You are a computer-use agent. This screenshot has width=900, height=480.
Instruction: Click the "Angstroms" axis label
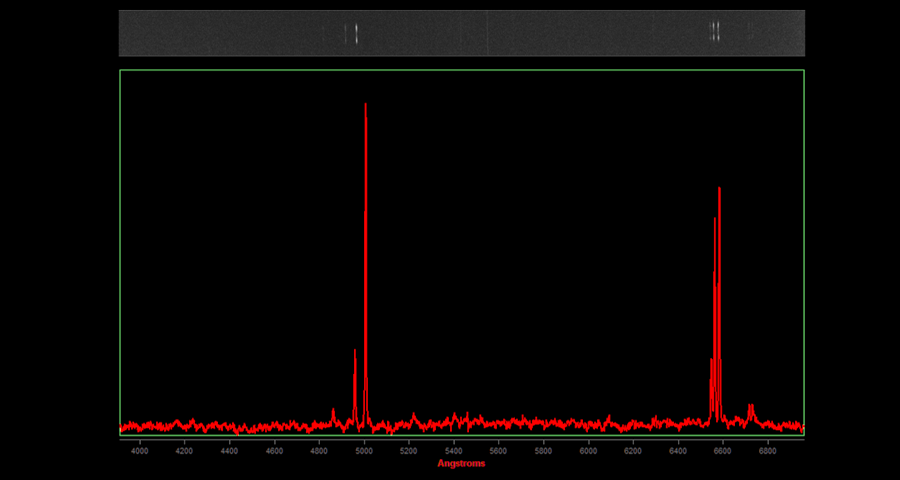click(x=461, y=463)
